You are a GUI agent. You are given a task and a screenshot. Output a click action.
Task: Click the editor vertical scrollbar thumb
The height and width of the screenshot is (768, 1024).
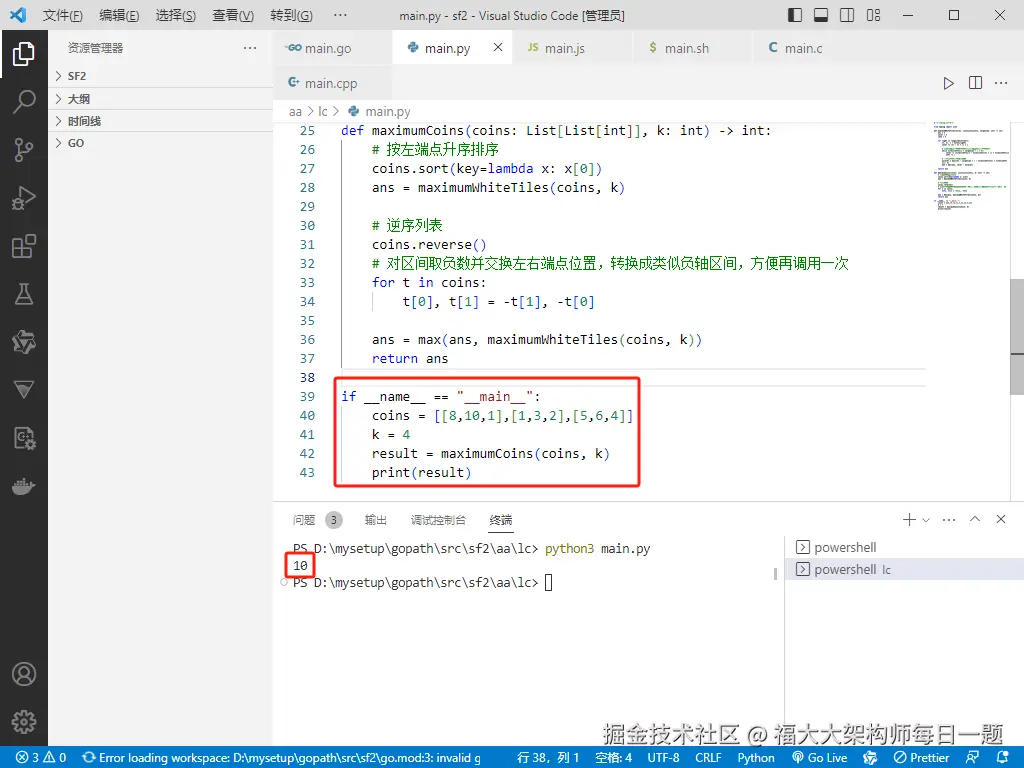point(1017,336)
